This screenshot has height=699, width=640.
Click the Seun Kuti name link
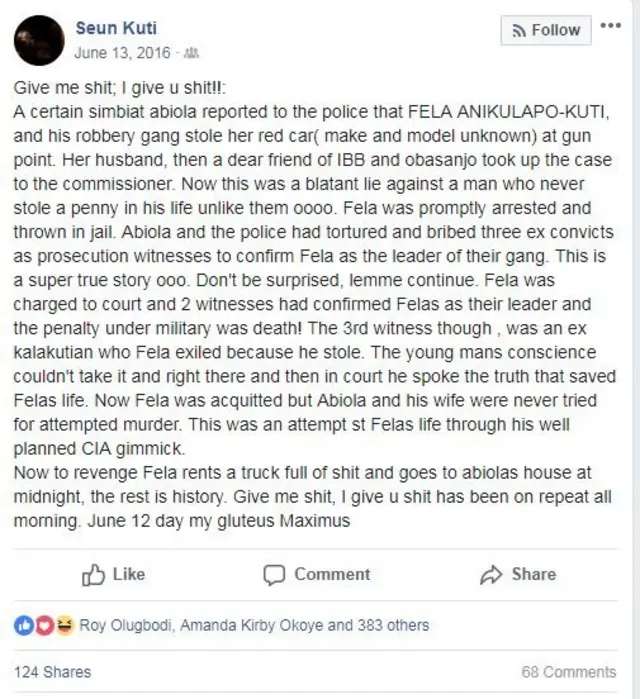pos(116,28)
